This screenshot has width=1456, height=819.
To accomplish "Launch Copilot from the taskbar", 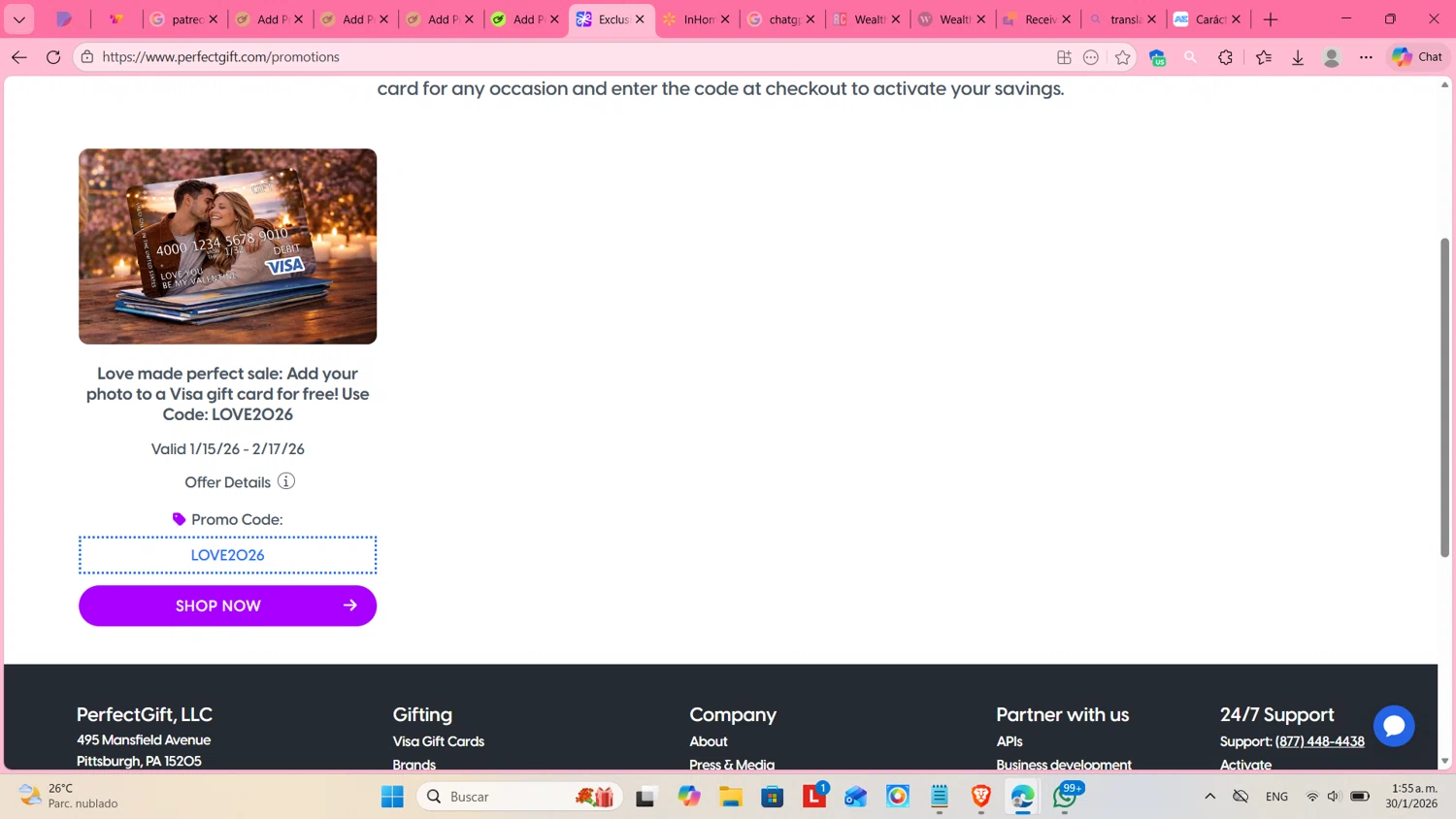I will [x=689, y=797].
